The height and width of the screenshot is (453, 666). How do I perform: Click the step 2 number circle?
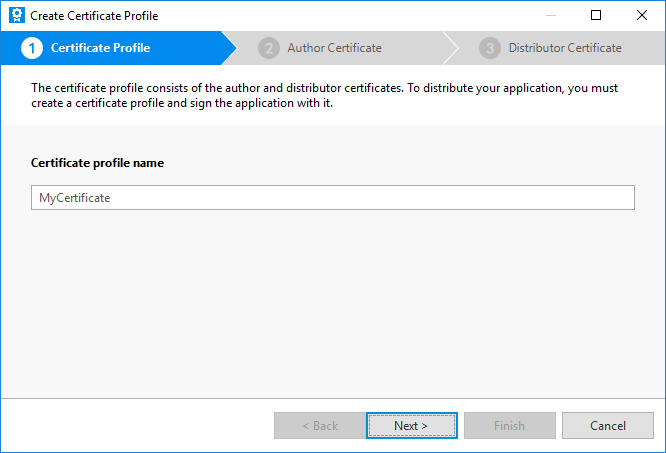click(268, 48)
